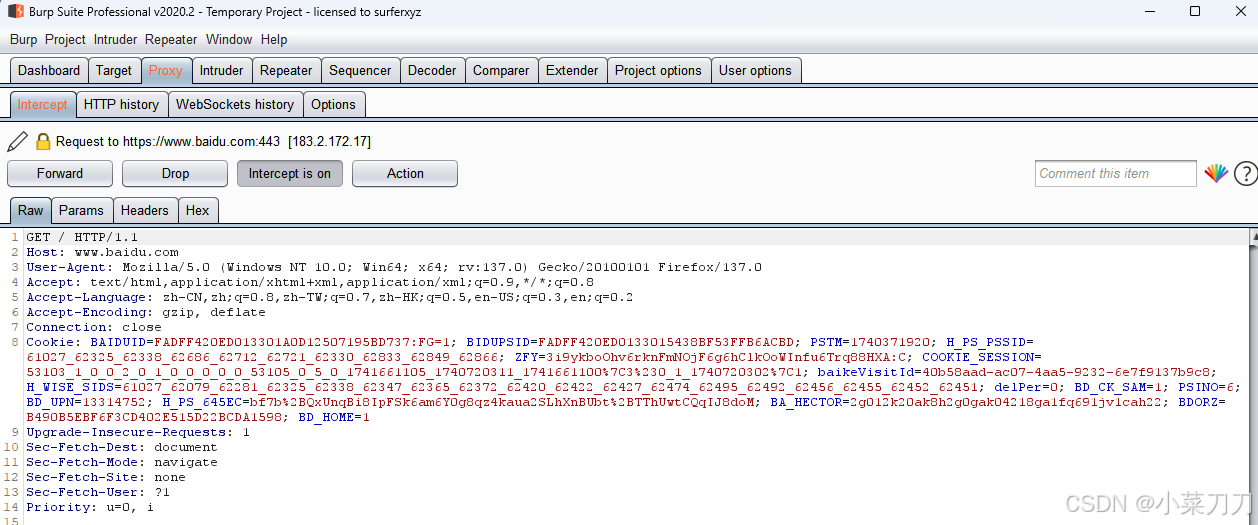Open the HTTP history sub-tab
1258x525 pixels.
point(122,104)
